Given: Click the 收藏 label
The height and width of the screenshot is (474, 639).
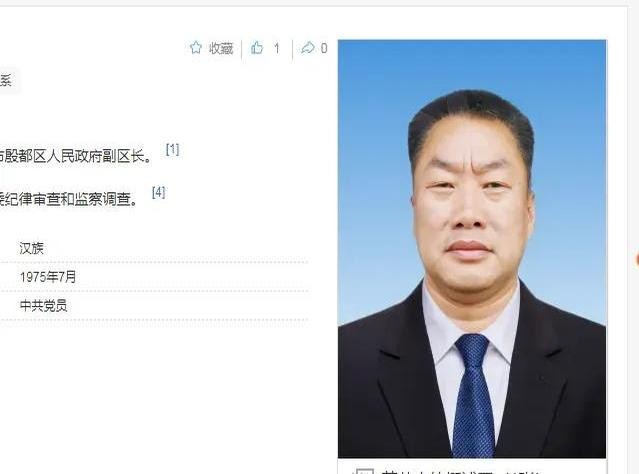Looking at the screenshot, I should coord(221,49).
